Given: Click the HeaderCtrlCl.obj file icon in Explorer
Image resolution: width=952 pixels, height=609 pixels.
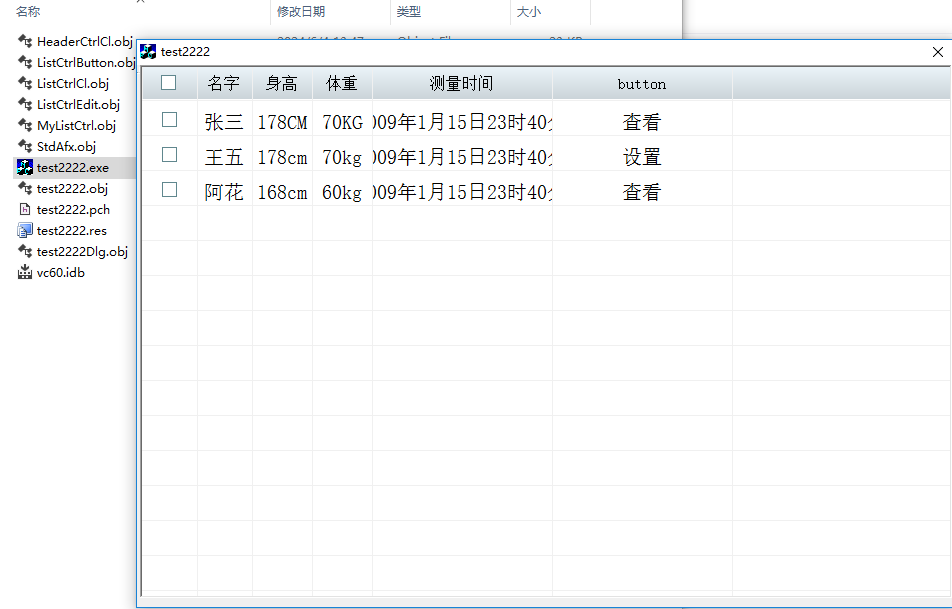Looking at the screenshot, I should pos(25,41).
